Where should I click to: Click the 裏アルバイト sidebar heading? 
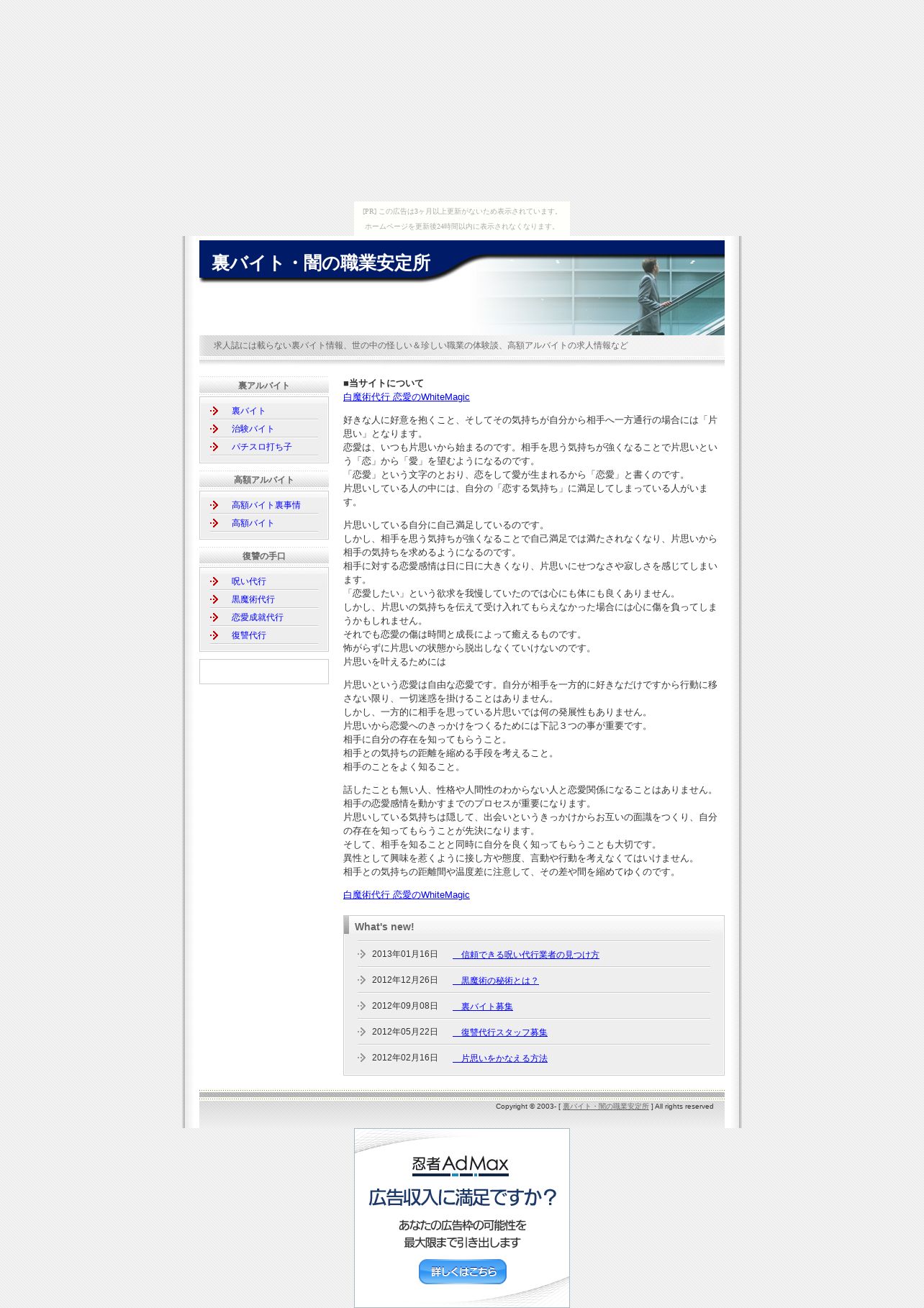264,386
